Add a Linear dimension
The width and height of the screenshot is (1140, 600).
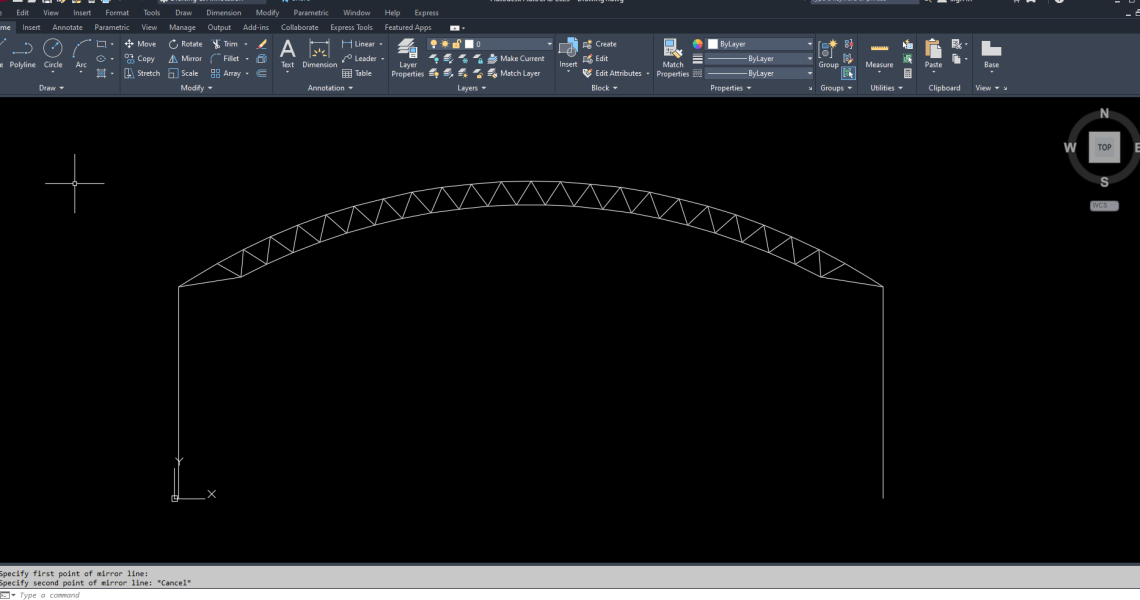[x=358, y=44]
